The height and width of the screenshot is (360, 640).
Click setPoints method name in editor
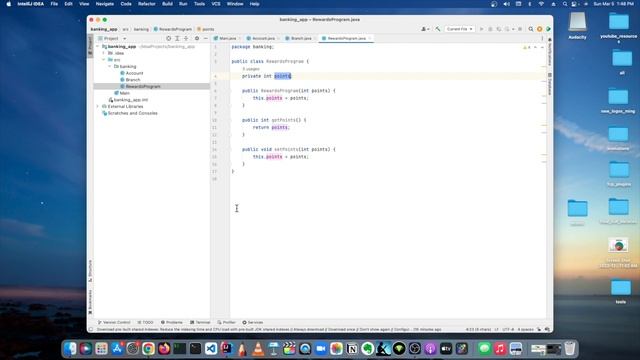click(x=286, y=149)
